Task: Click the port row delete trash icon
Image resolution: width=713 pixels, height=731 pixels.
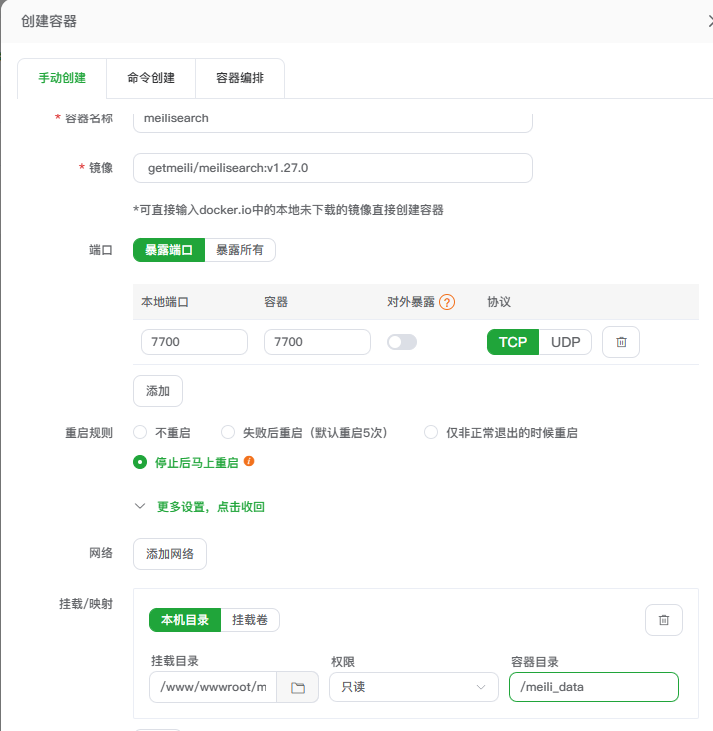Action: 621,342
